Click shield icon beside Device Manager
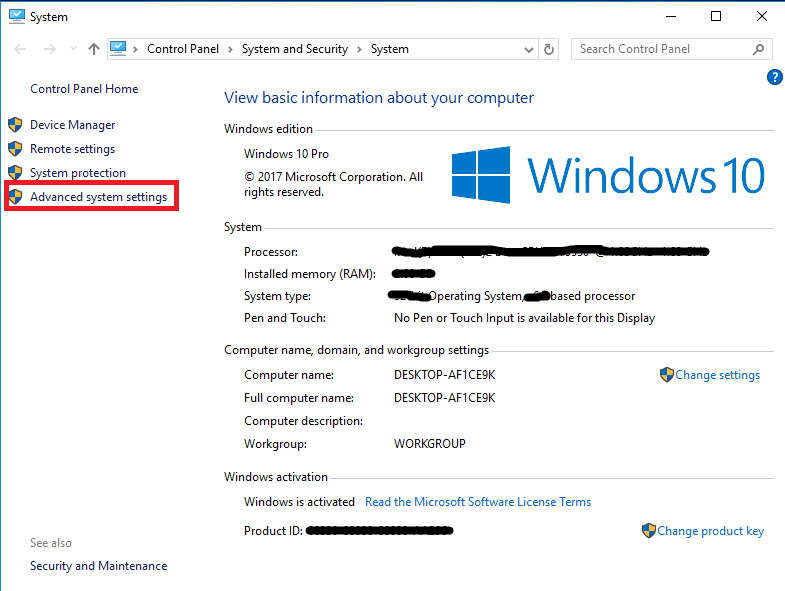Screen dimensions: 785x591 click(16, 124)
